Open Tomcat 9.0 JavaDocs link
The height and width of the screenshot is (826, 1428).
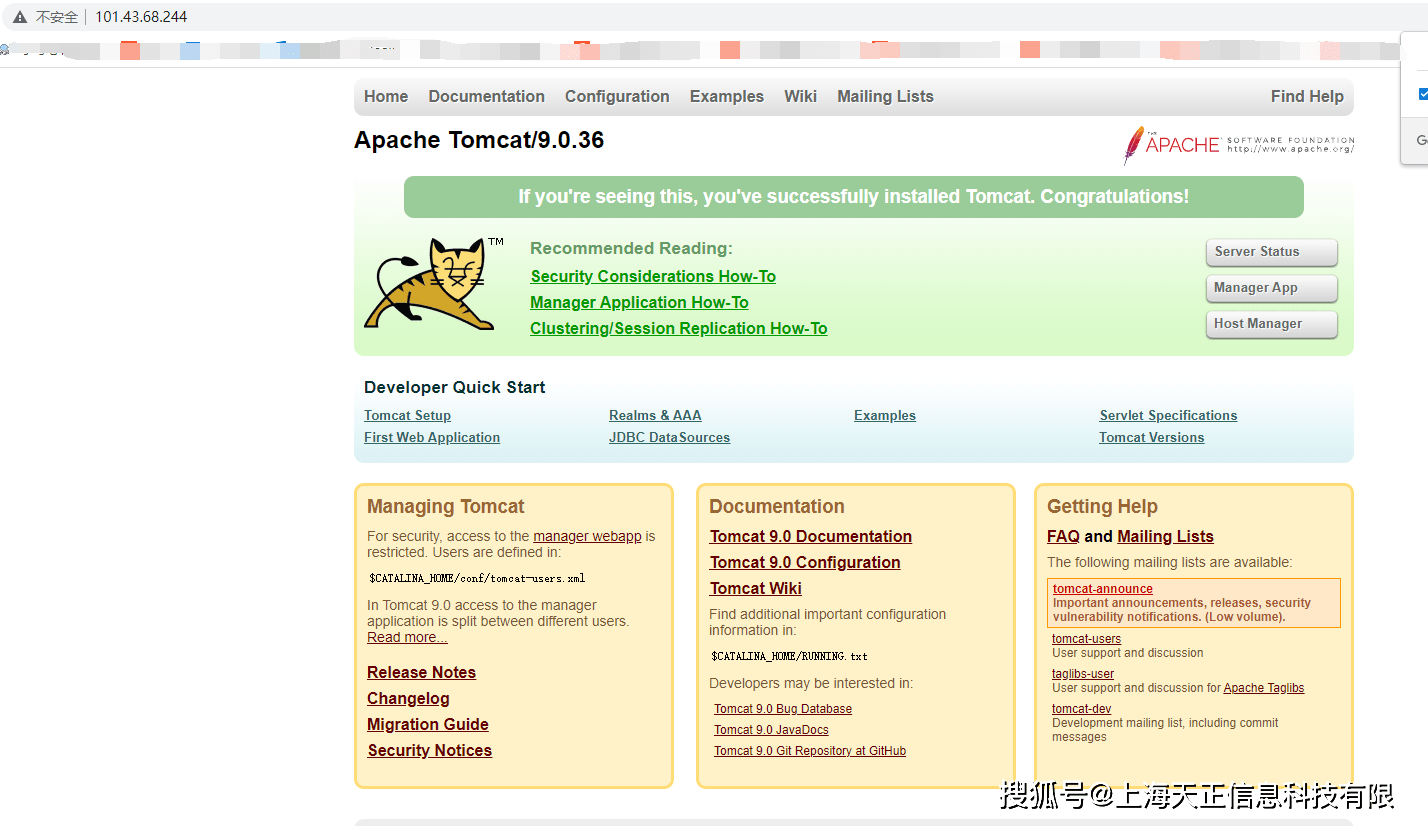(771, 730)
